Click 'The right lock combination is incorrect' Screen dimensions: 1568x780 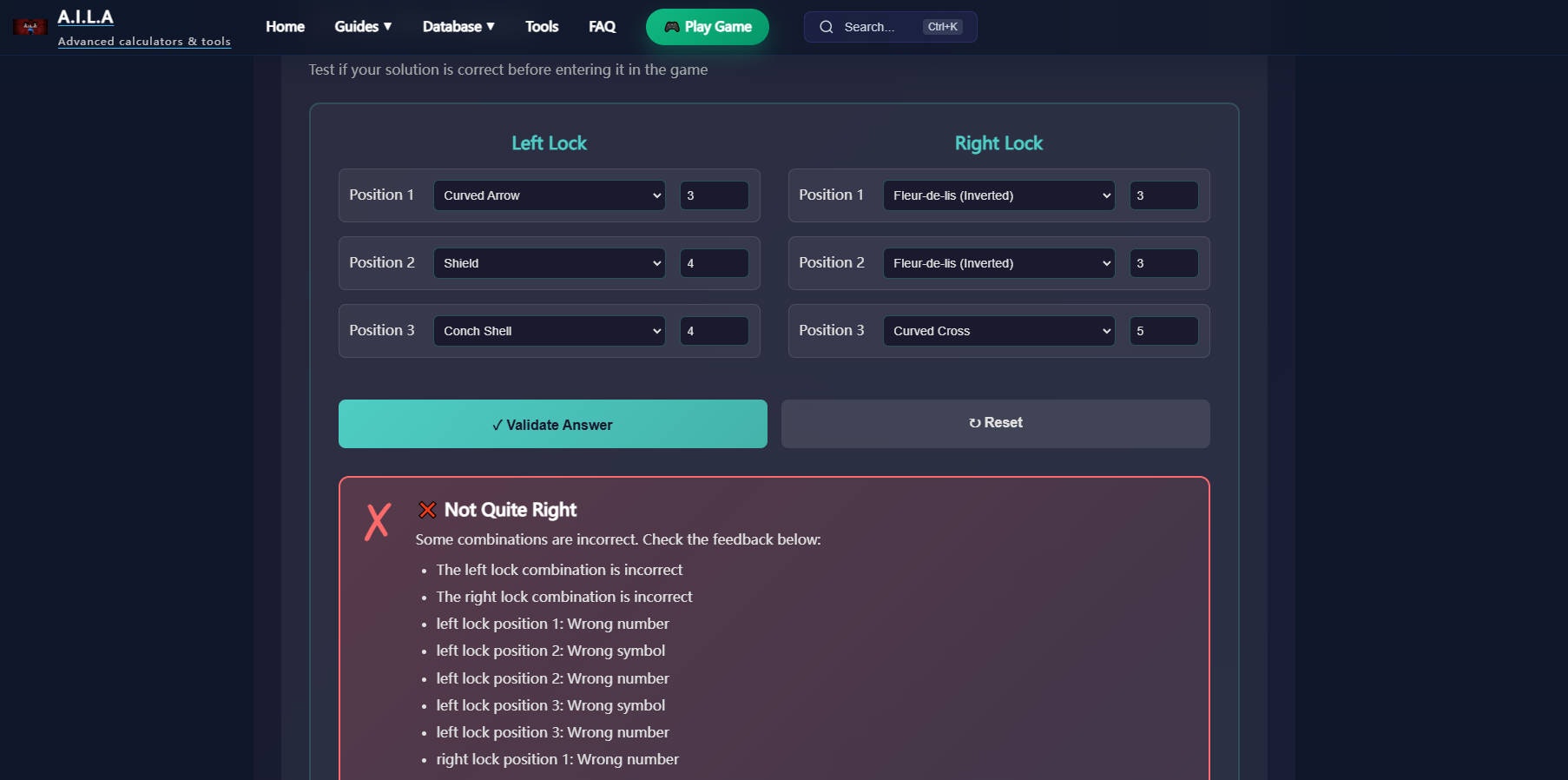(564, 597)
